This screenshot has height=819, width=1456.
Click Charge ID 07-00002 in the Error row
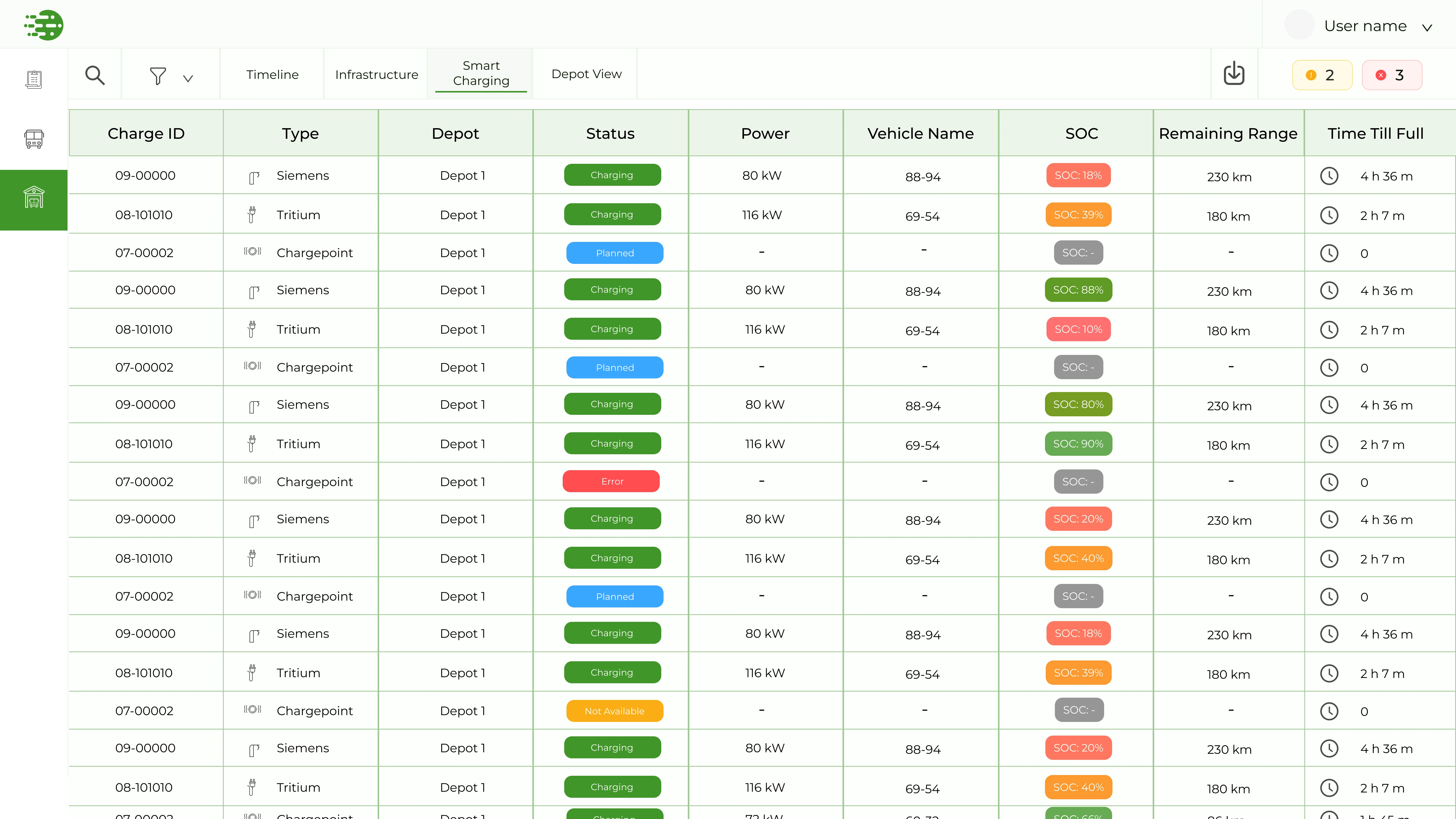(144, 482)
